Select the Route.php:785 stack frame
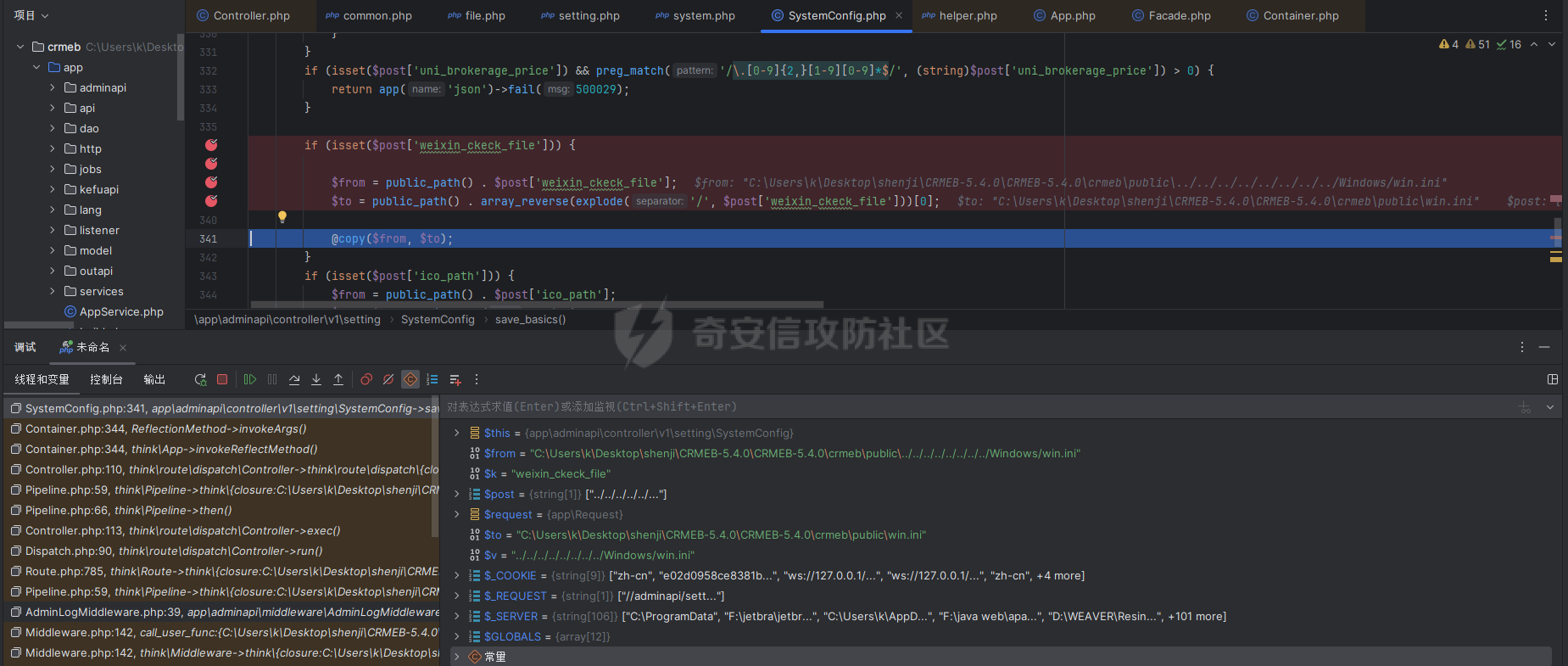Viewport: 1568px width, 666px height. point(221,571)
